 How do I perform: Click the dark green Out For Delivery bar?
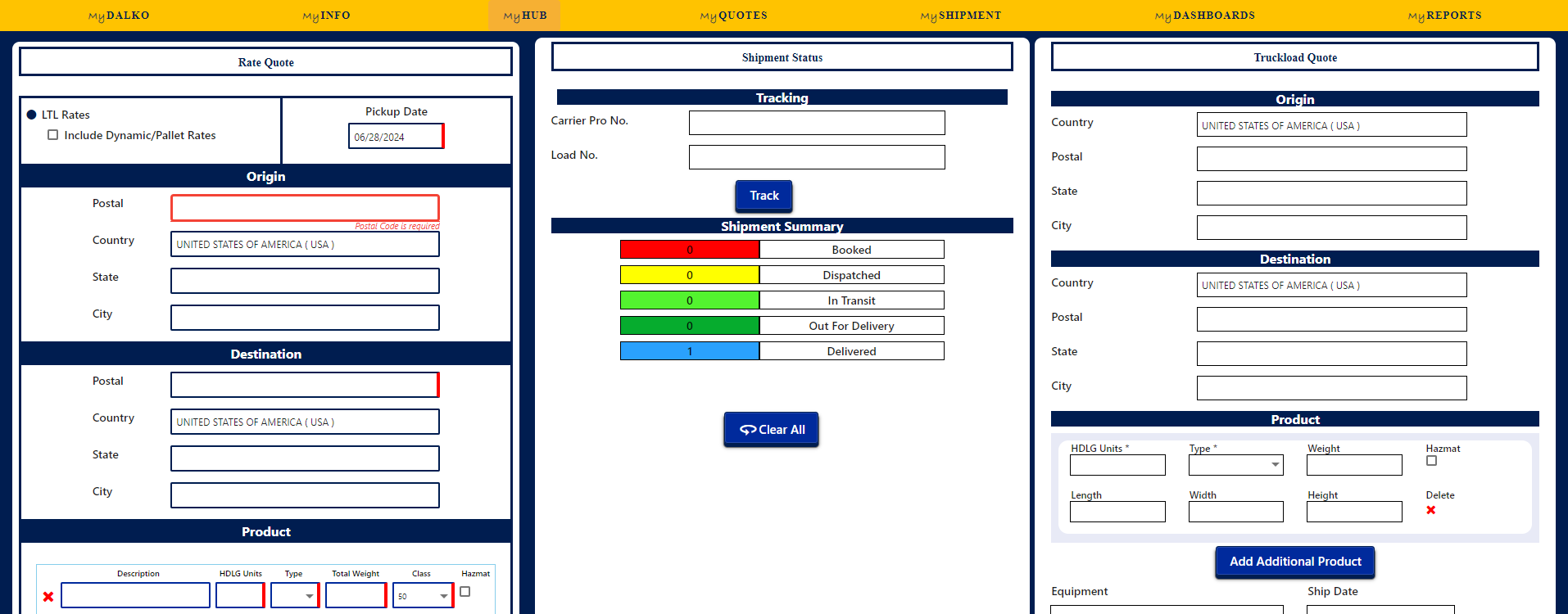690,326
